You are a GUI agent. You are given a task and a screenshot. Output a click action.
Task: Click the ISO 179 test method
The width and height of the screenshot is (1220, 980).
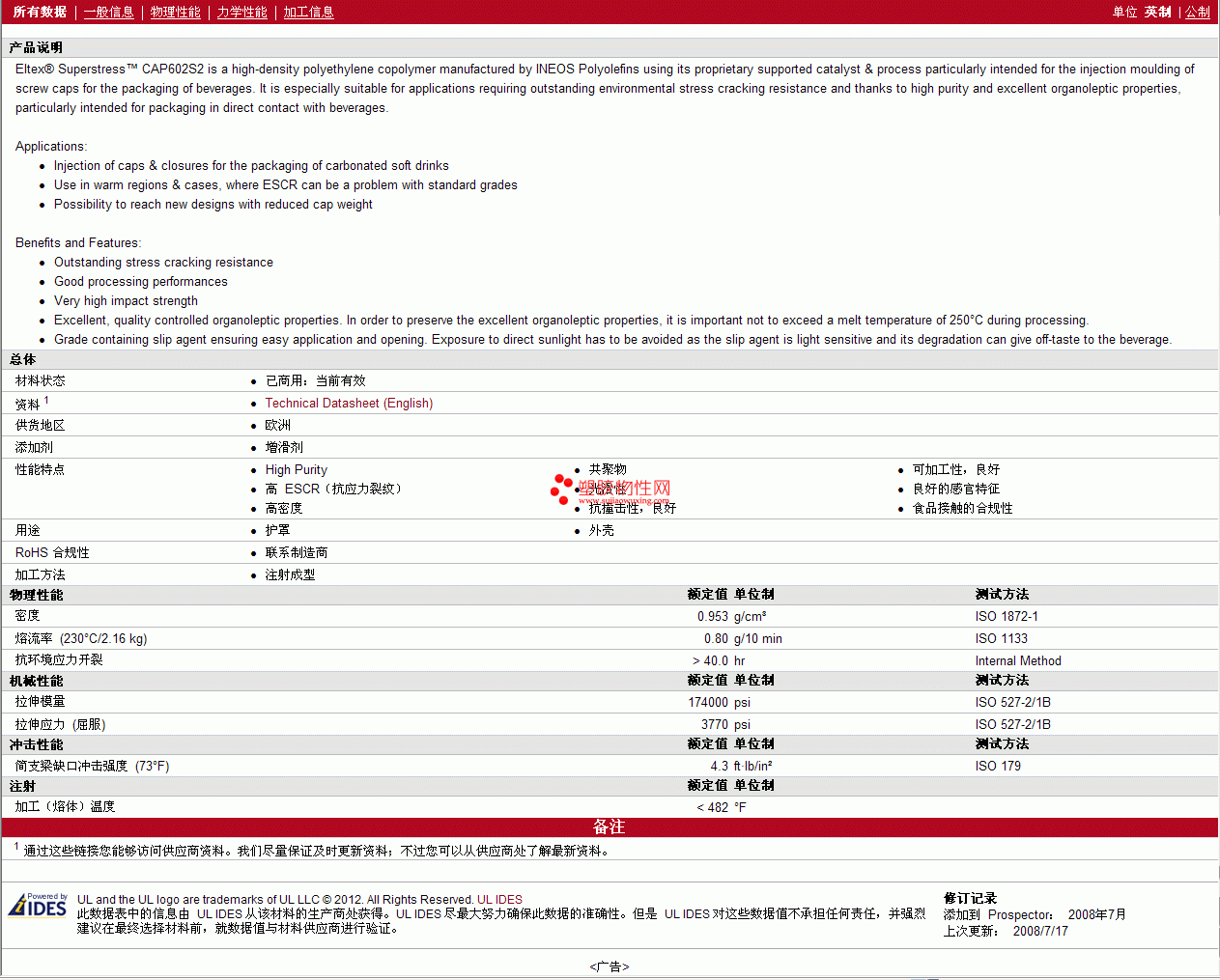pos(998,766)
